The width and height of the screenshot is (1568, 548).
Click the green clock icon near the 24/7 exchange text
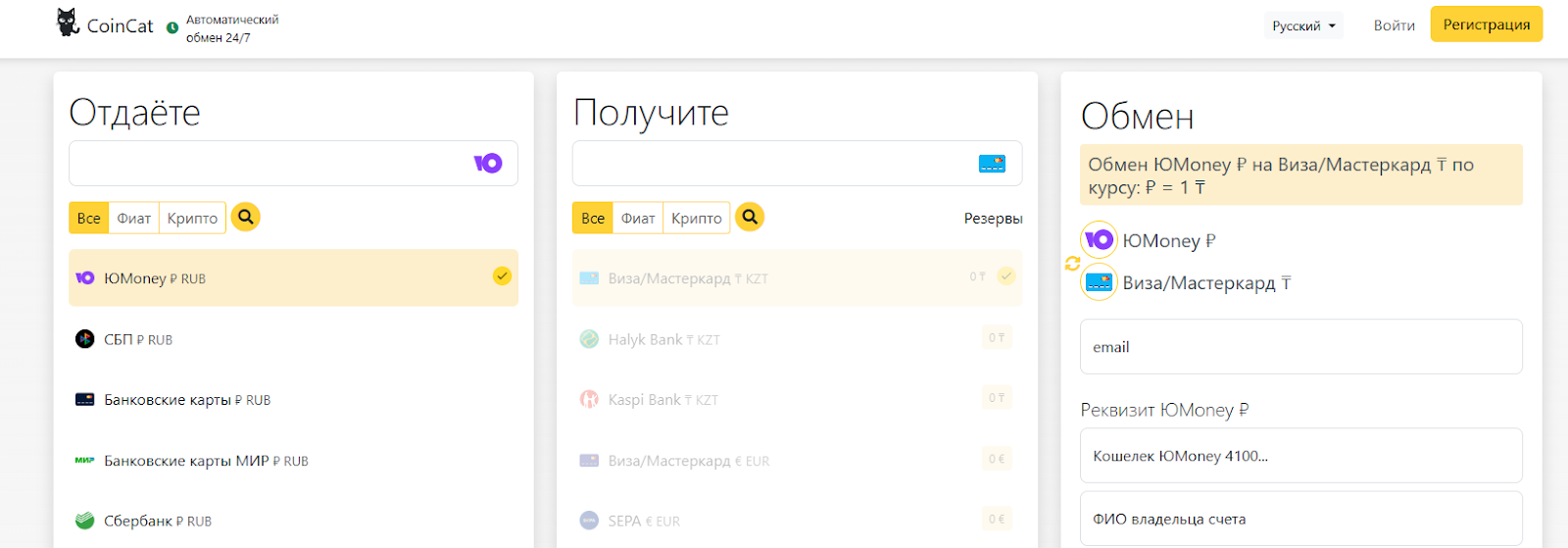(x=172, y=28)
